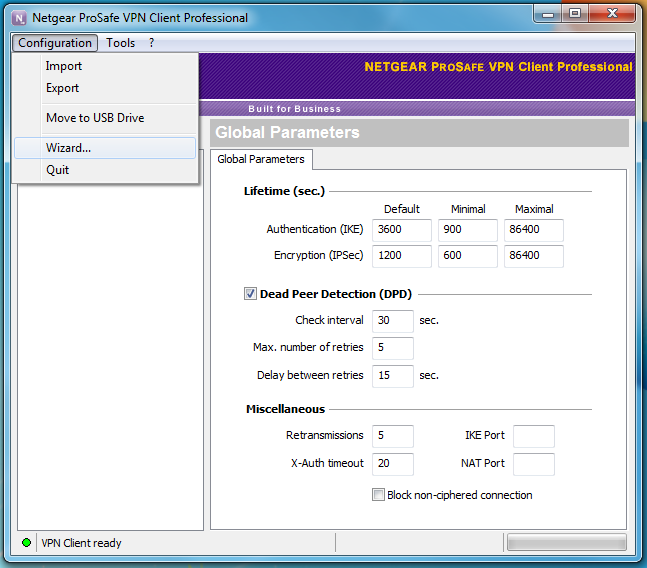Click the green VPN status indicator
This screenshot has height=568, width=647.
point(26,542)
